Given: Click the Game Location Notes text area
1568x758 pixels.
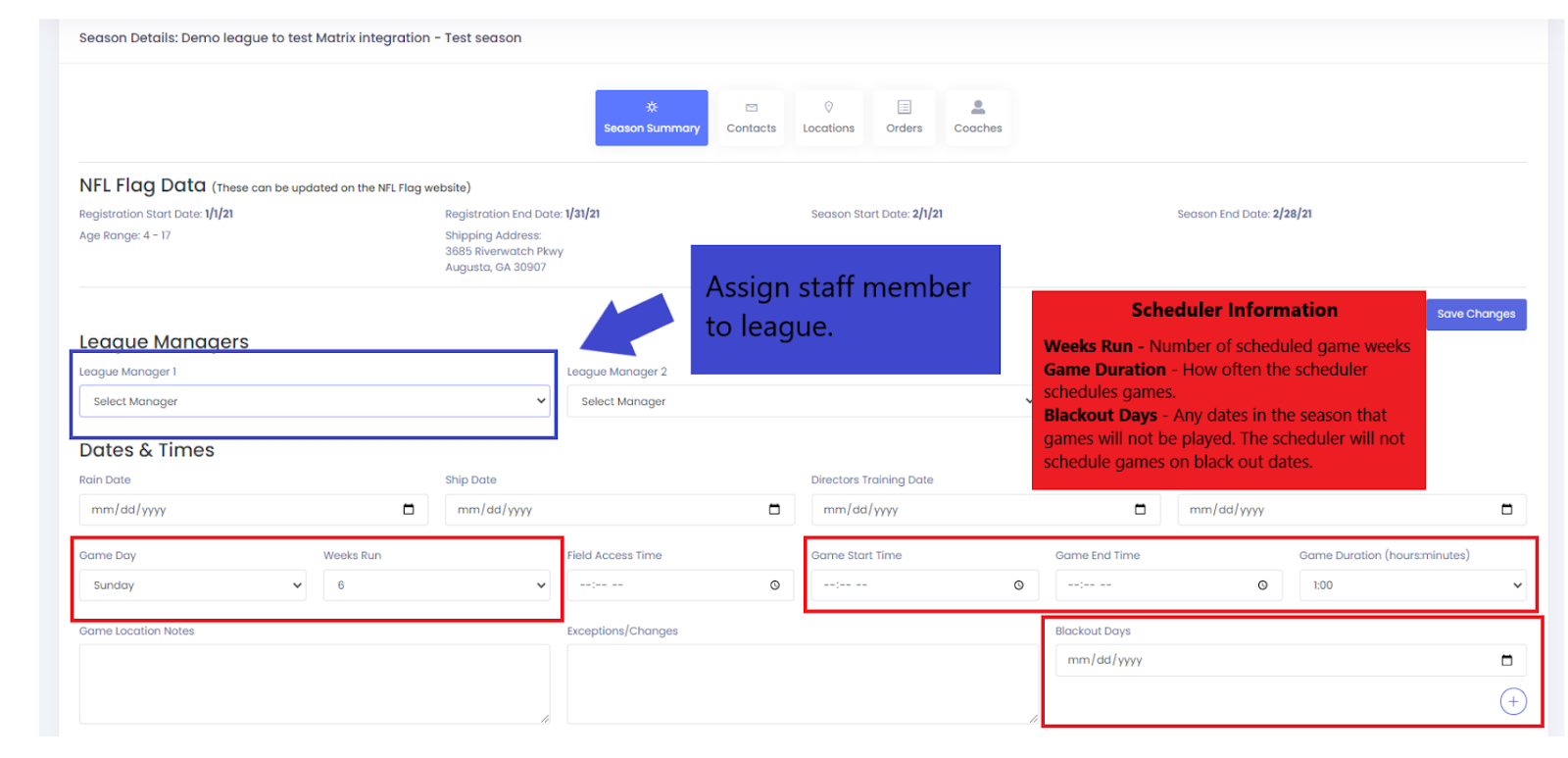Looking at the screenshot, I should (x=314, y=683).
